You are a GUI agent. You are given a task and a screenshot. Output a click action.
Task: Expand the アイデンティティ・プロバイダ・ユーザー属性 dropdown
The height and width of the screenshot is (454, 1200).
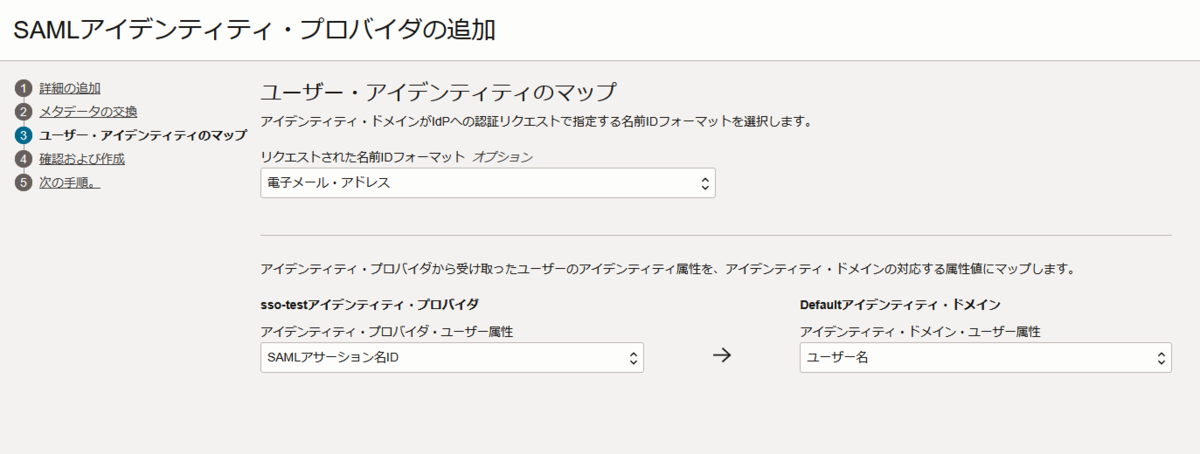[x=452, y=358]
